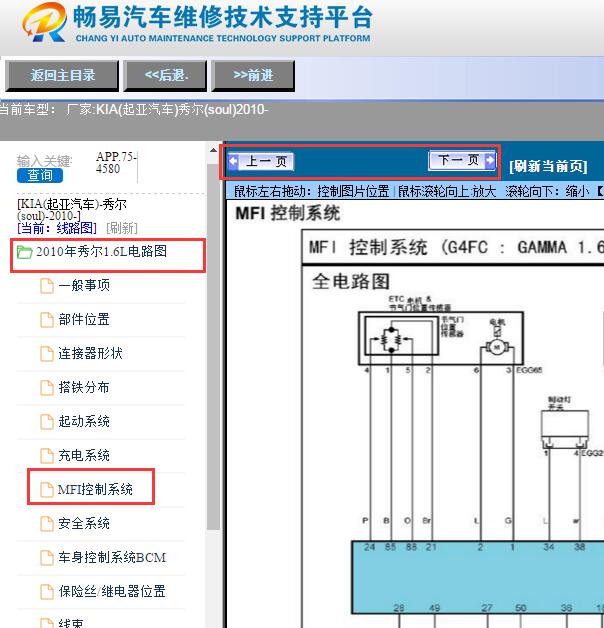
Task: Click the page icon beside 充电系统
Action: tap(47, 456)
